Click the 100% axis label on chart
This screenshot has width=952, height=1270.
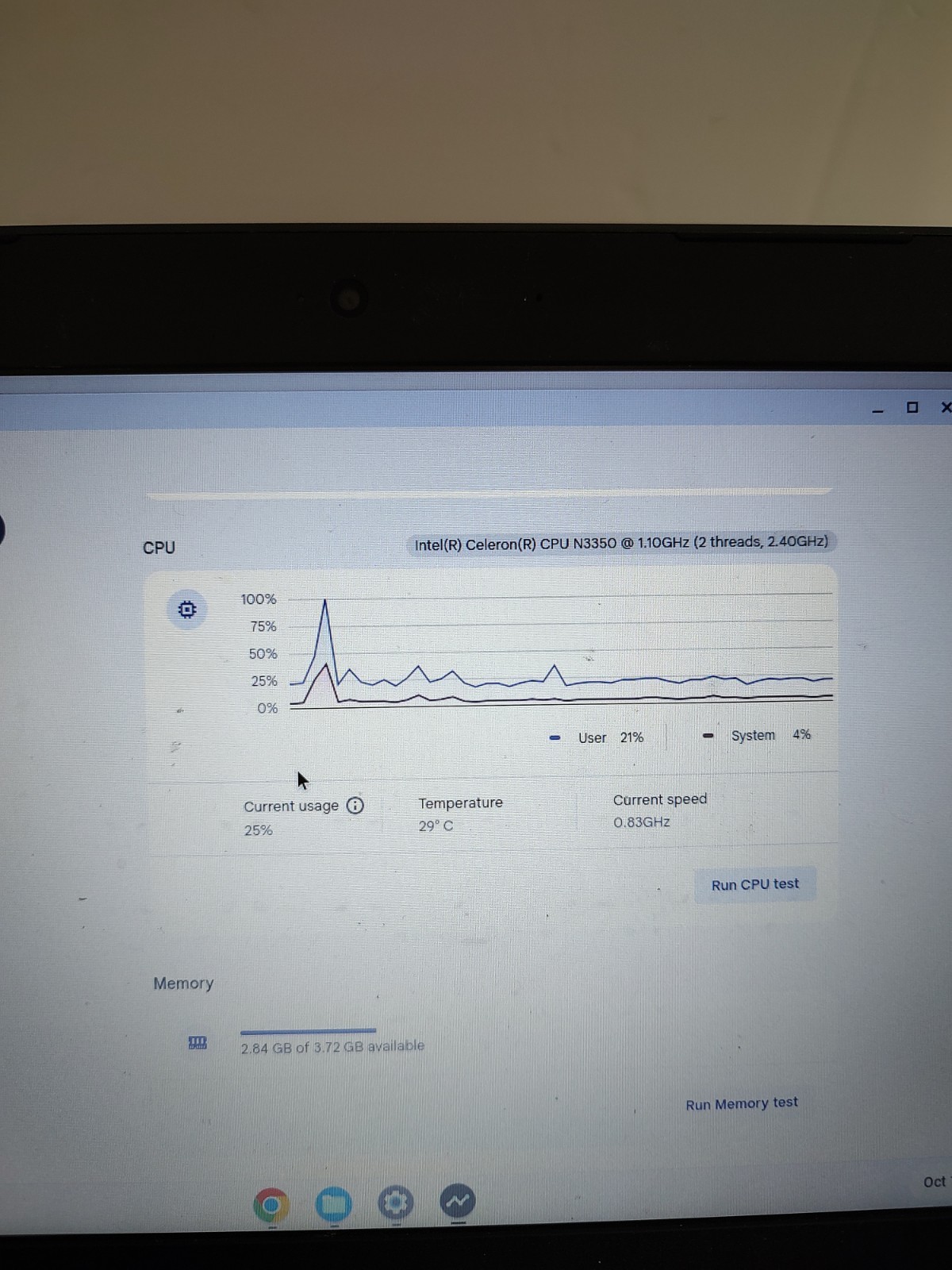click(x=259, y=599)
